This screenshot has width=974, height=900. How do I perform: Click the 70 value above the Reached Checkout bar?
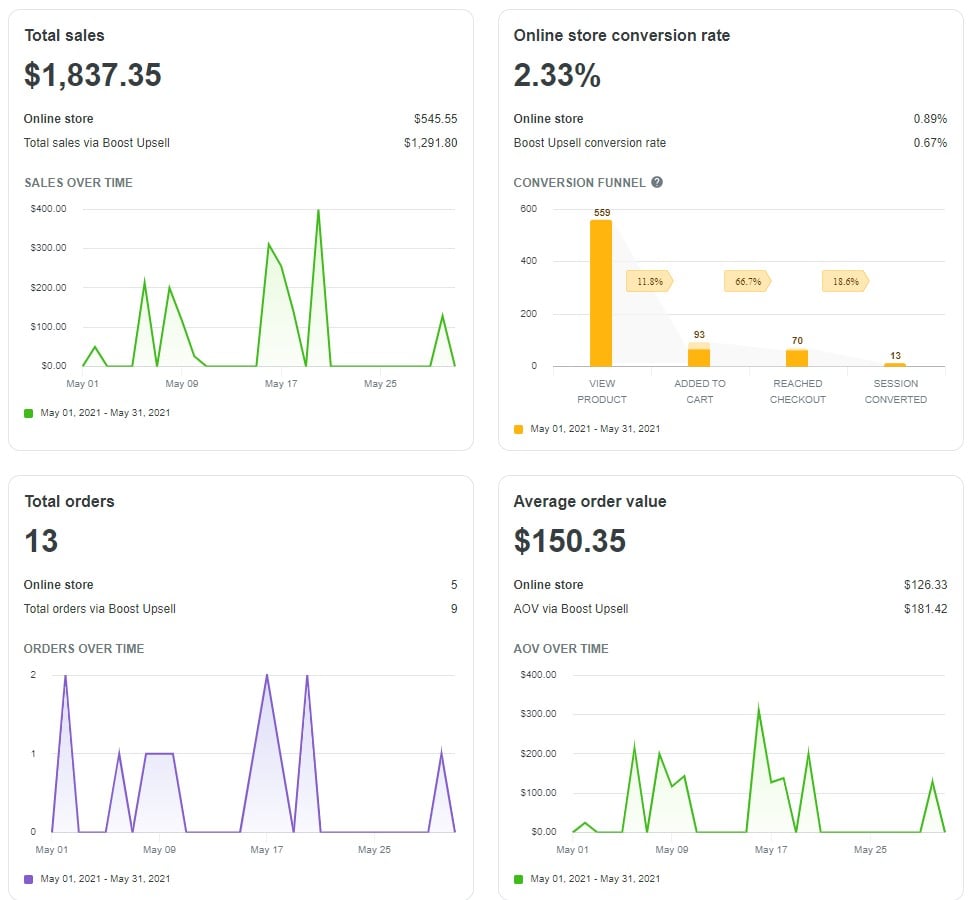(x=798, y=341)
